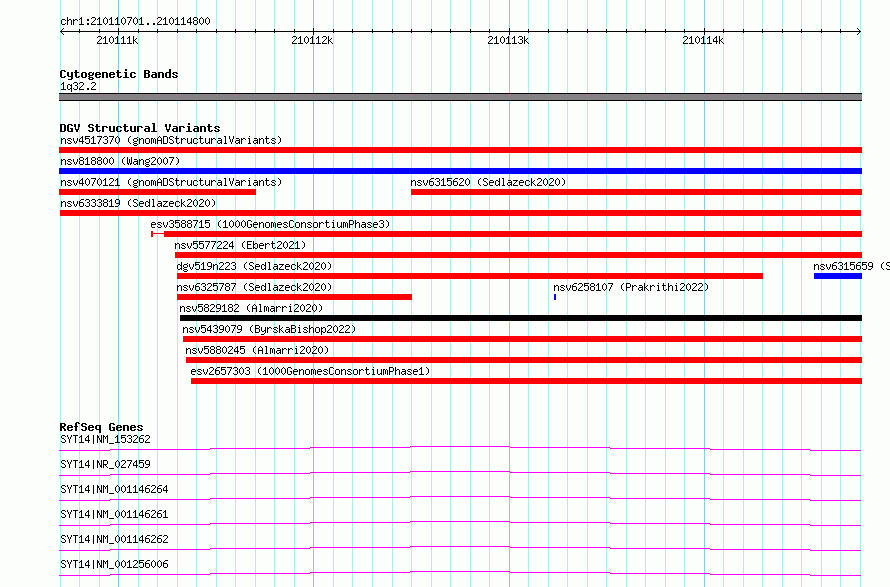Click label nsv4517370 (gnomADStructuralVariants)
This screenshot has width=890, height=587.
pos(171,140)
